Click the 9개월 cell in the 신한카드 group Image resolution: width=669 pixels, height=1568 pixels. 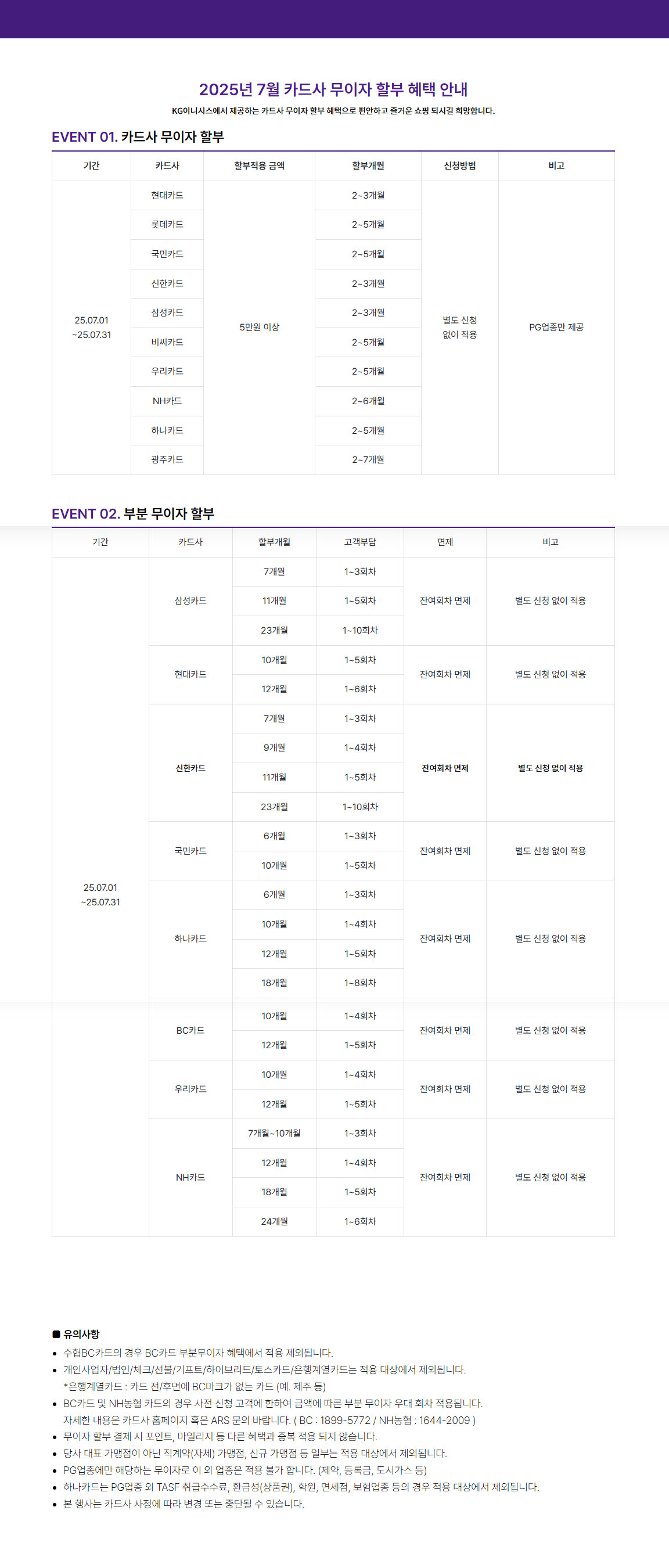(274, 747)
